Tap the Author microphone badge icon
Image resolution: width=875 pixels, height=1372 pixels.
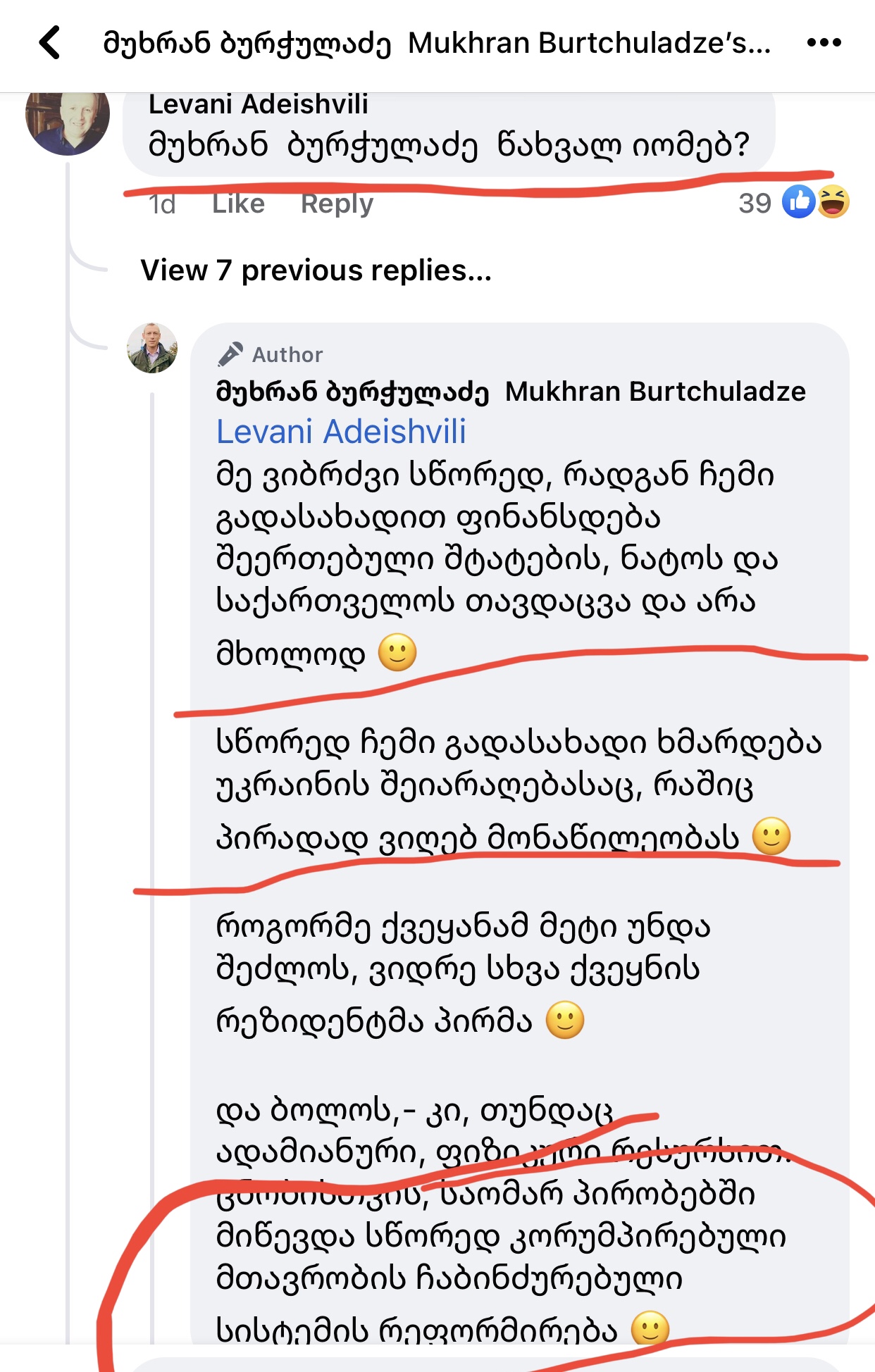pyautogui.click(x=230, y=354)
